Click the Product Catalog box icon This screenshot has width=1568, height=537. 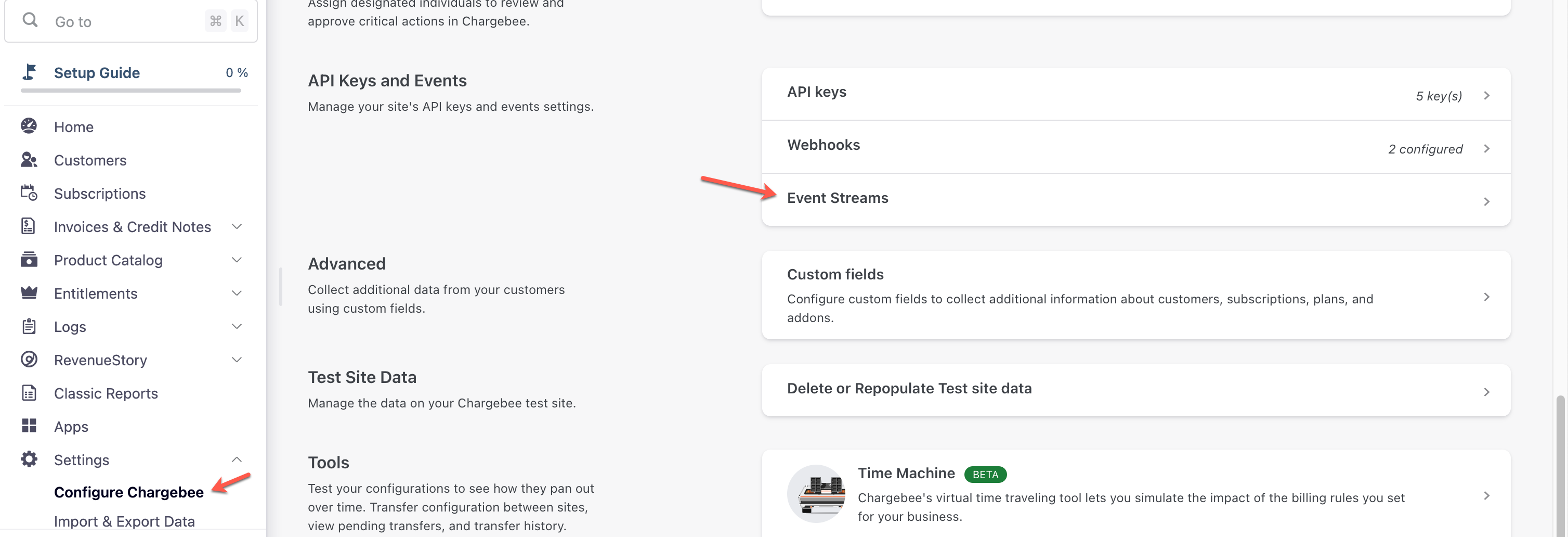[x=29, y=260]
